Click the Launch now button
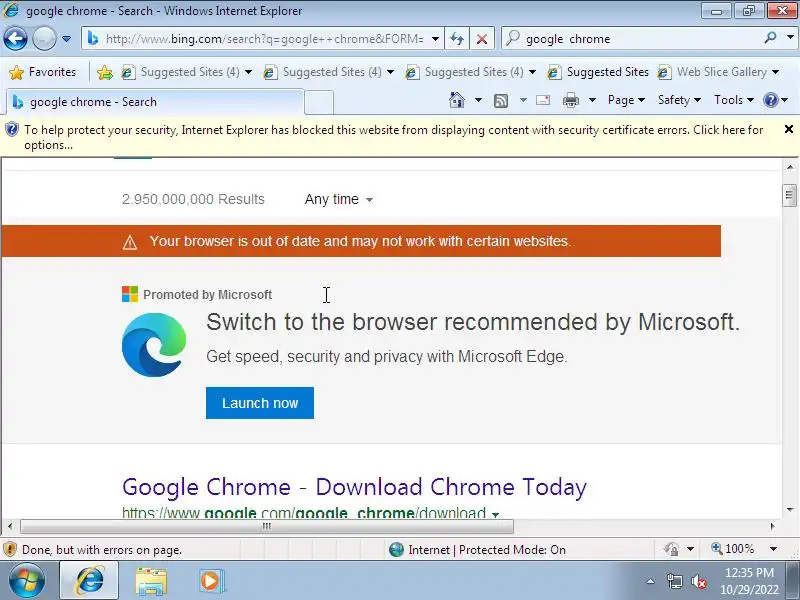The height and width of the screenshot is (600, 800). (260, 403)
